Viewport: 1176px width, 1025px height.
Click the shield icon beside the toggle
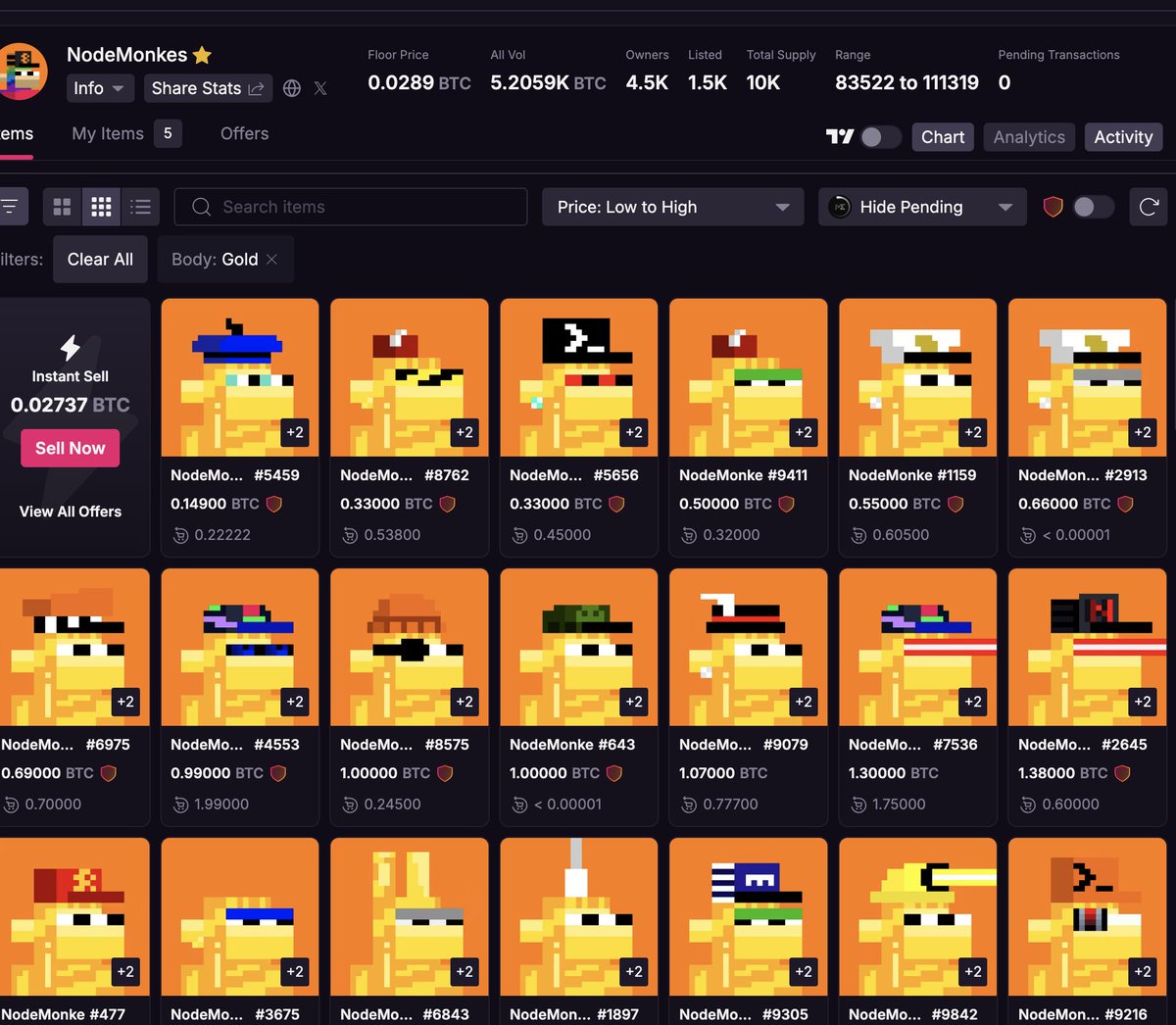[1053, 207]
